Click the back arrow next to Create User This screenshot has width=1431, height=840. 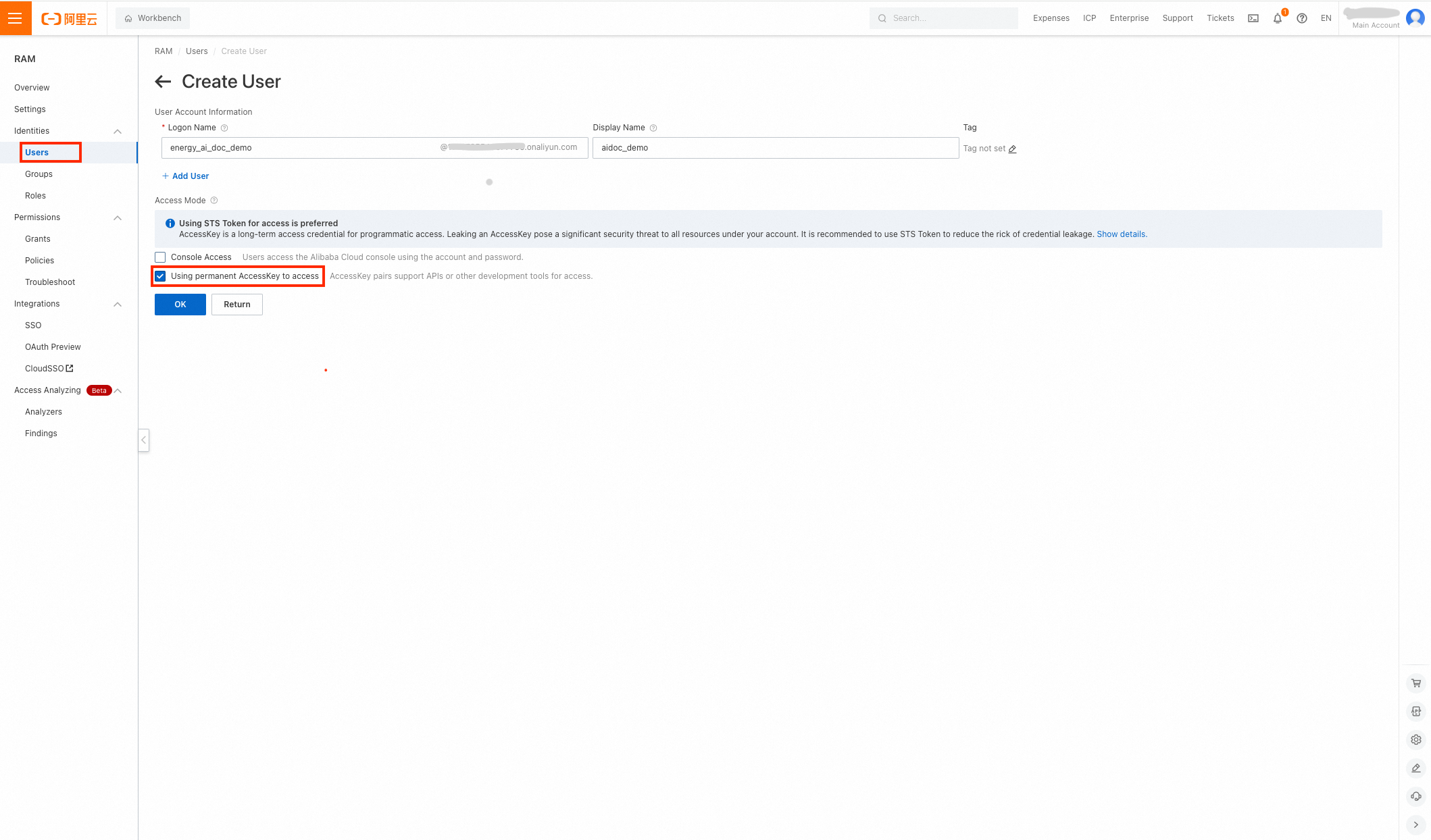(x=162, y=82)
